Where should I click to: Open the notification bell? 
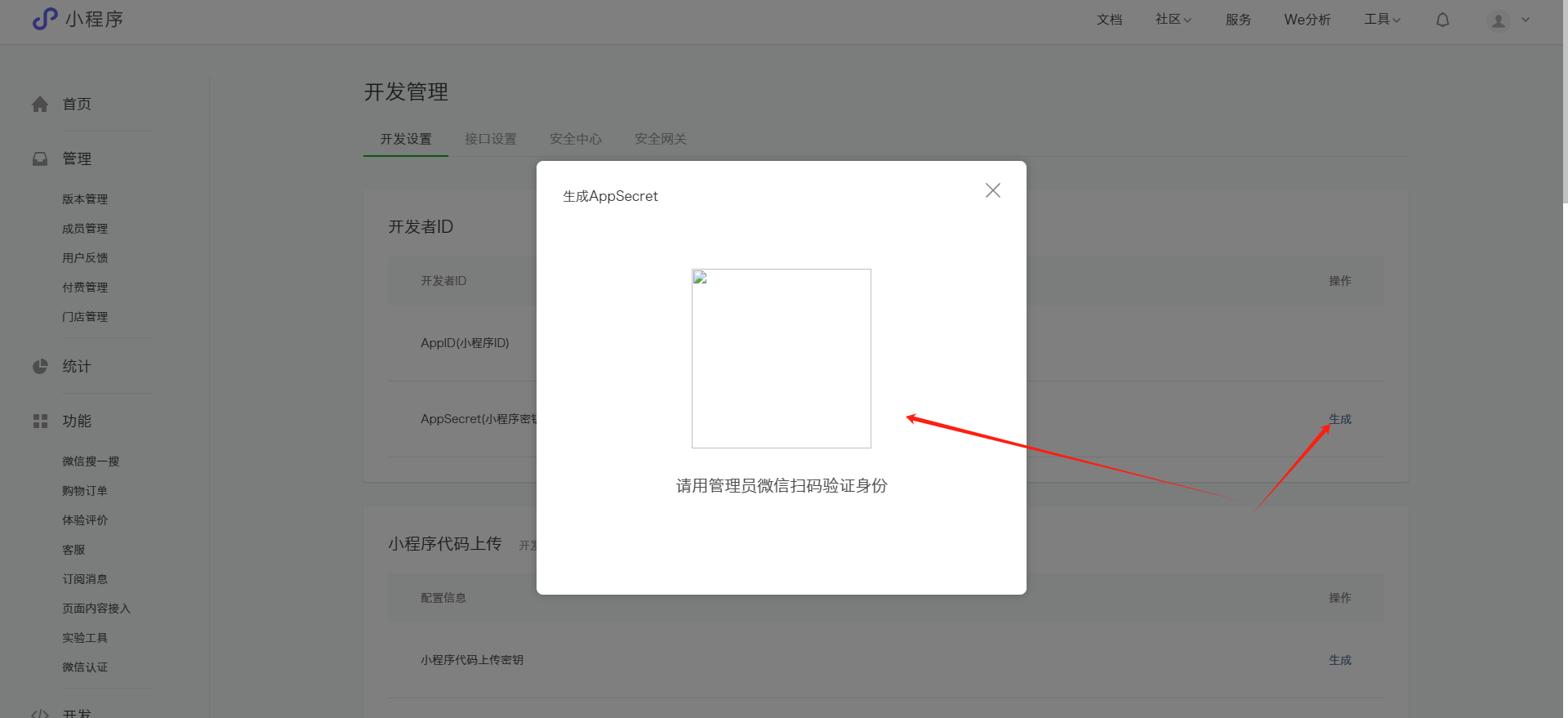point(1443,20)
